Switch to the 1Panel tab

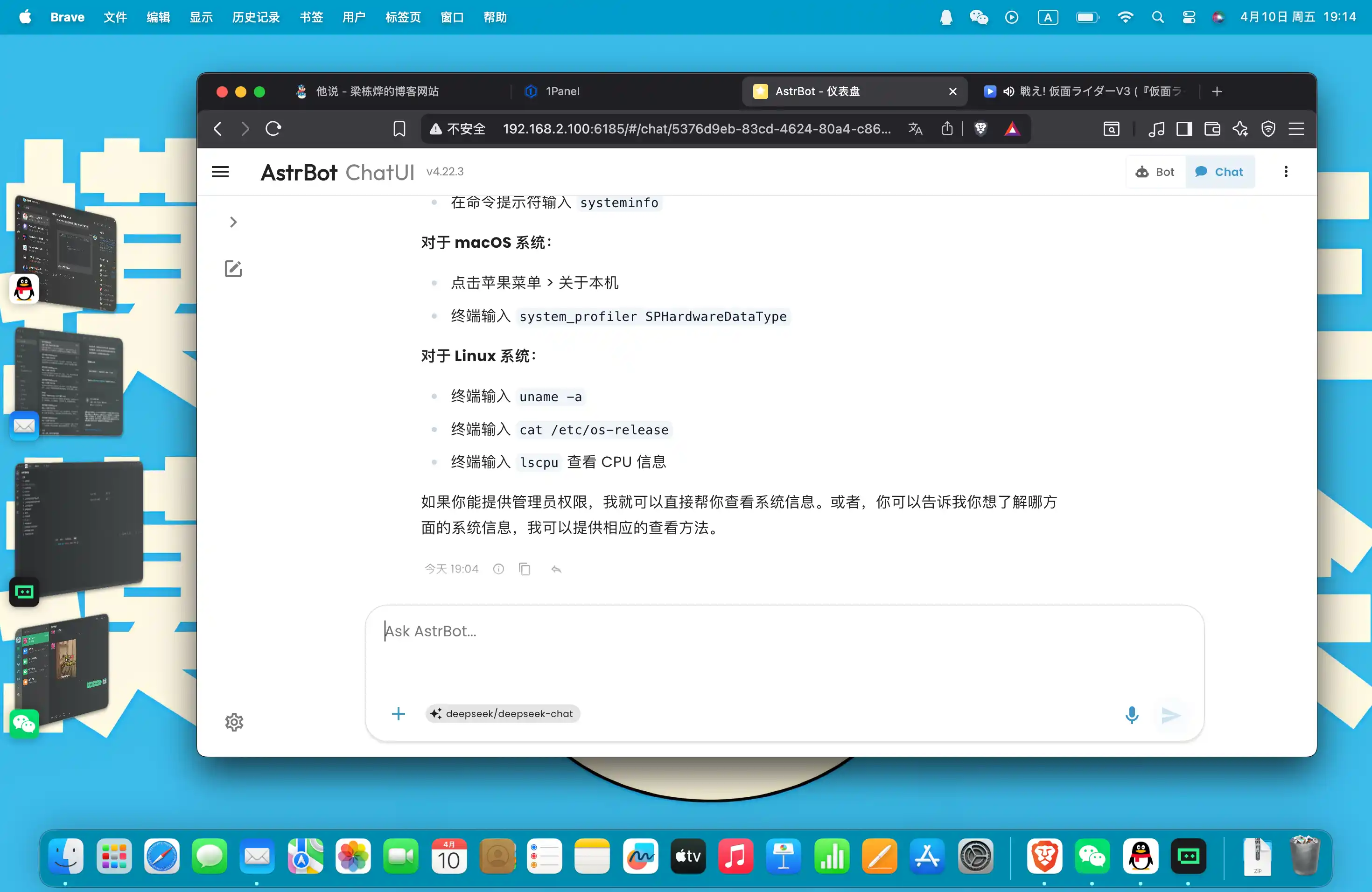point(562,91)
